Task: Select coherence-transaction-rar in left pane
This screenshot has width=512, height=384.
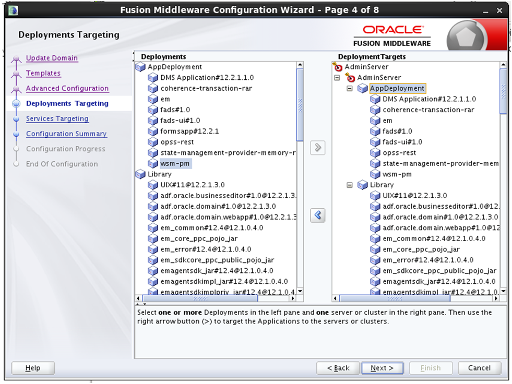Action: (206, 88)
